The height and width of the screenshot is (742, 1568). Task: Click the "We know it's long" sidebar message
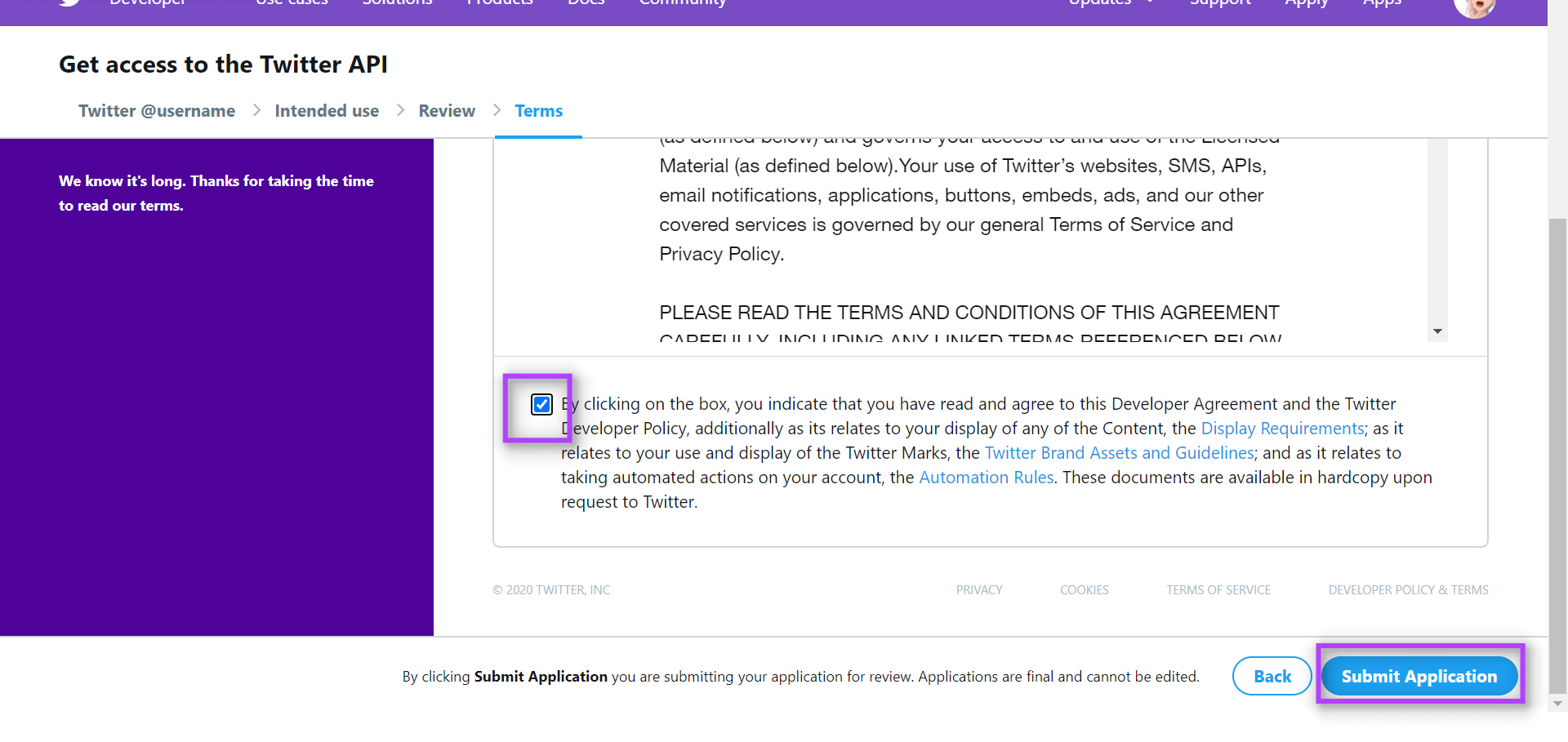coord(216,193)
